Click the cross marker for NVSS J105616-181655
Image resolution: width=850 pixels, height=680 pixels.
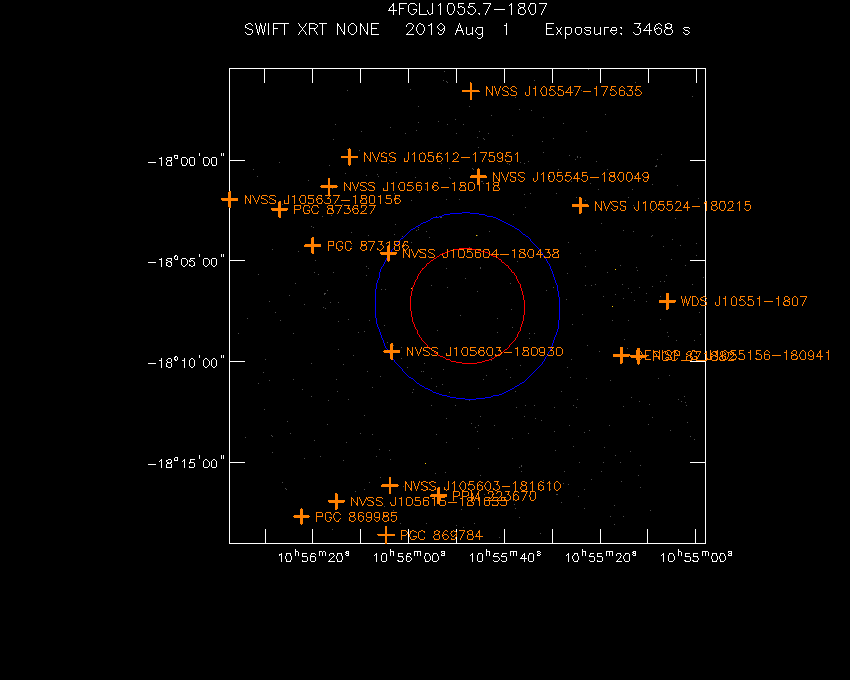point(337,501)
